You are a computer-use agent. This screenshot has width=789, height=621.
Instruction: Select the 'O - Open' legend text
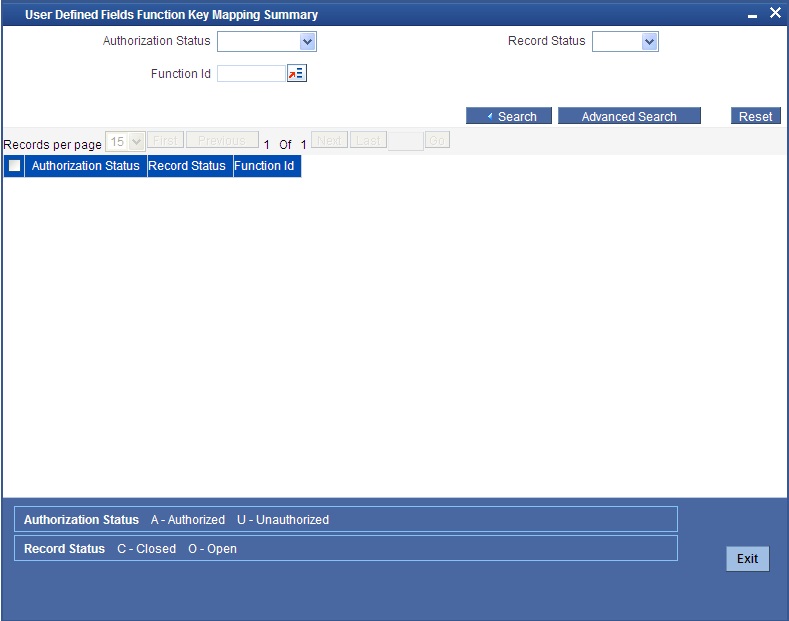tap(212, 549)
